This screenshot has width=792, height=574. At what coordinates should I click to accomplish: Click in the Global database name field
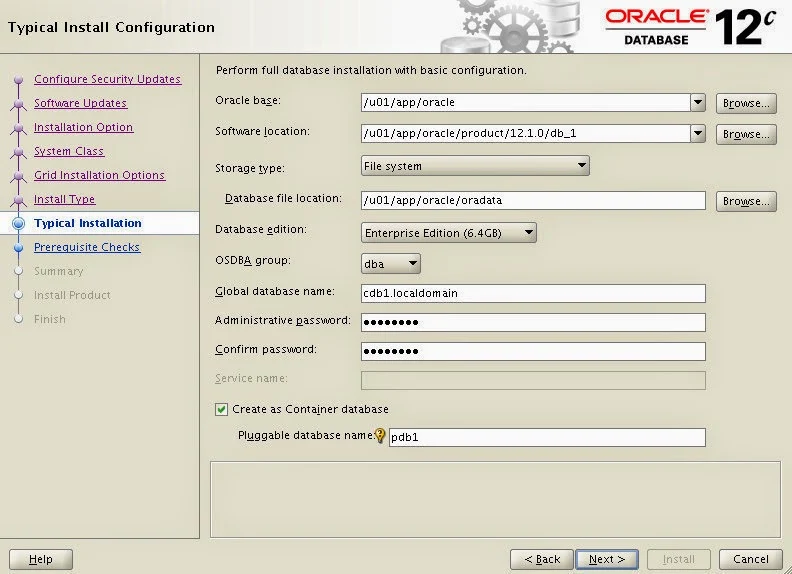(533, 293)
